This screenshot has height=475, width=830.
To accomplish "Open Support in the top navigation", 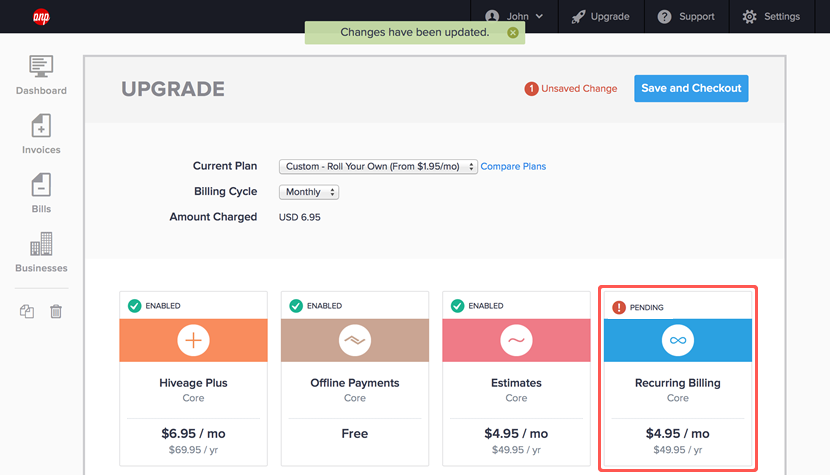I will pyautogui.click(x=686, y=16).
